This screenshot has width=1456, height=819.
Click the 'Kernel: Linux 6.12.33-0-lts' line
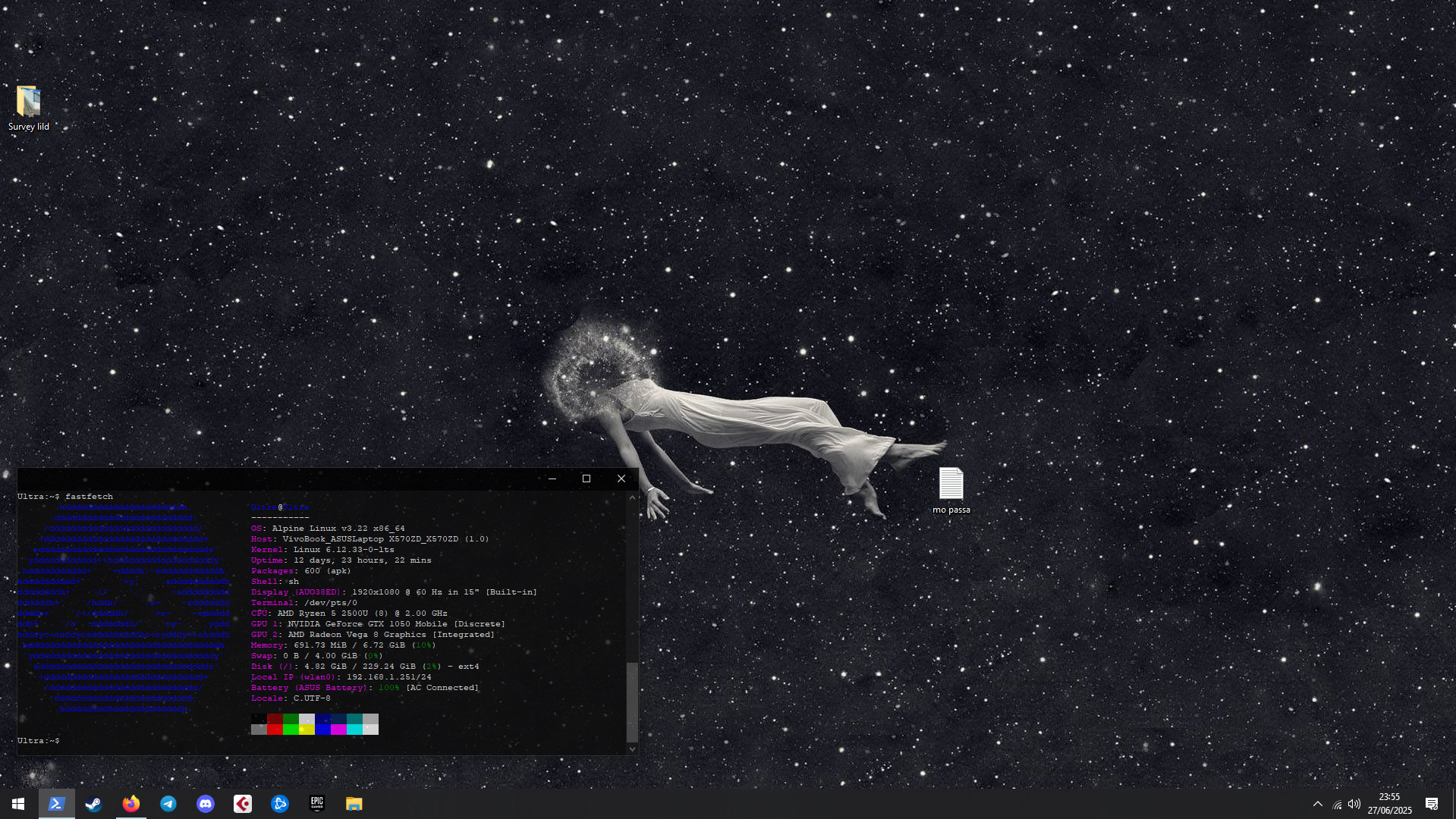point(322,550)
